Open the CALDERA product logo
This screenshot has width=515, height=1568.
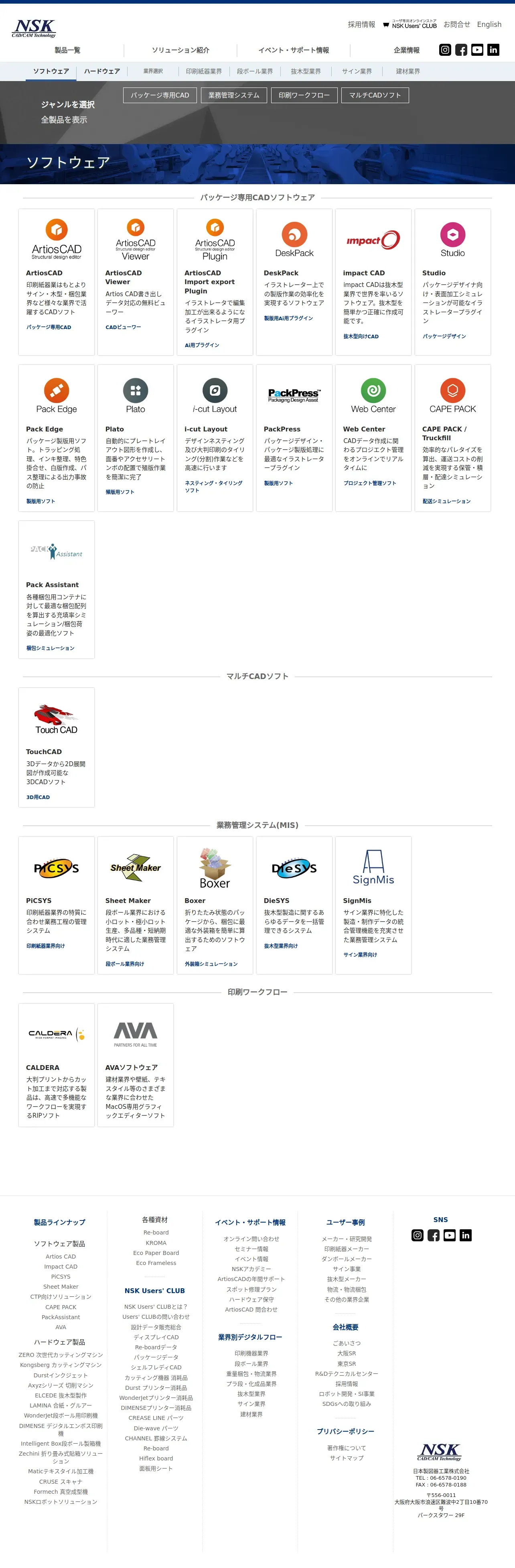[x=57, y=1034]
